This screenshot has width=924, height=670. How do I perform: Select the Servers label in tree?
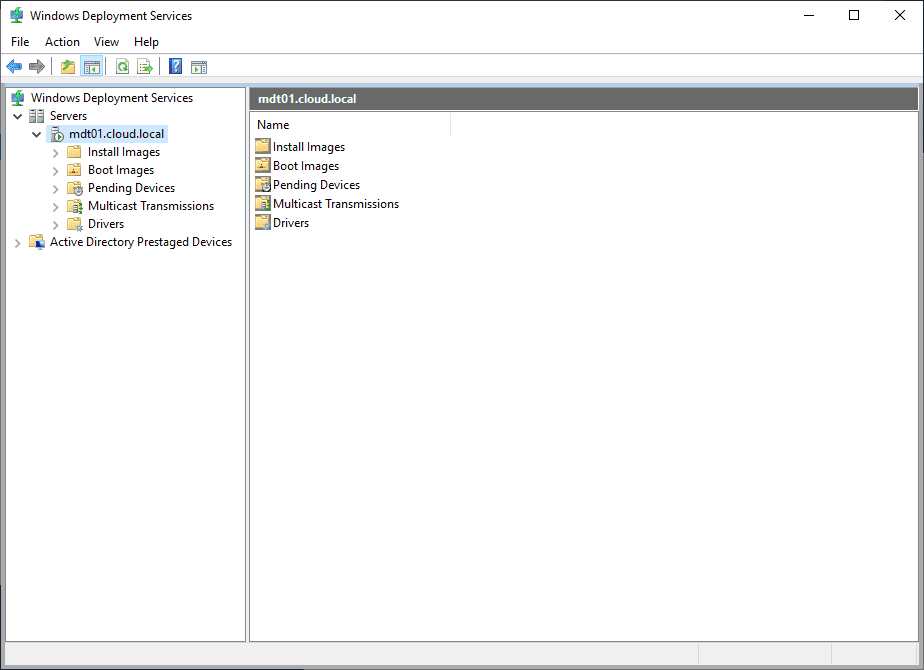click(x=68, y=116)
